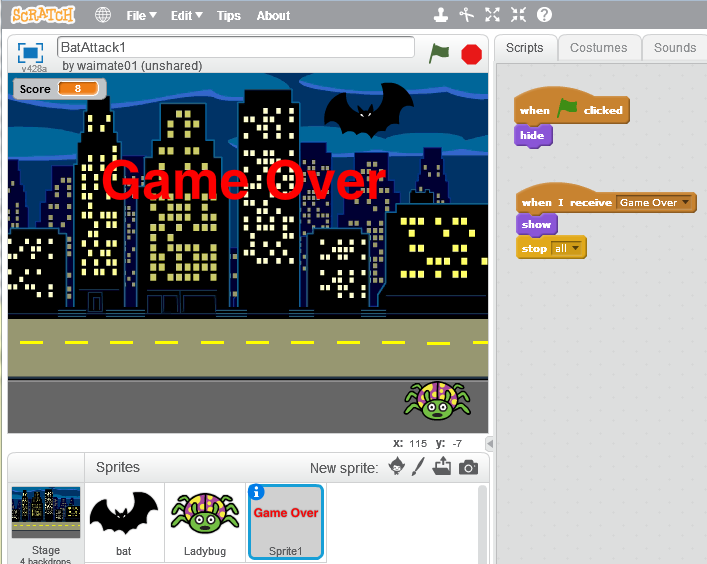Screen dimensions: 707x564
Task: Select the Grow sprite tool
Action: pyautogui.click(x=492, y=15)
